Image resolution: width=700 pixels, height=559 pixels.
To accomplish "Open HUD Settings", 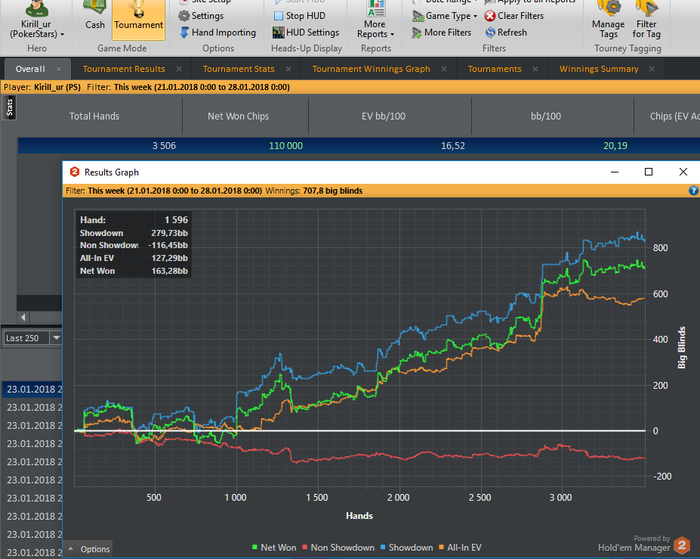I will [x=306, y=33].
